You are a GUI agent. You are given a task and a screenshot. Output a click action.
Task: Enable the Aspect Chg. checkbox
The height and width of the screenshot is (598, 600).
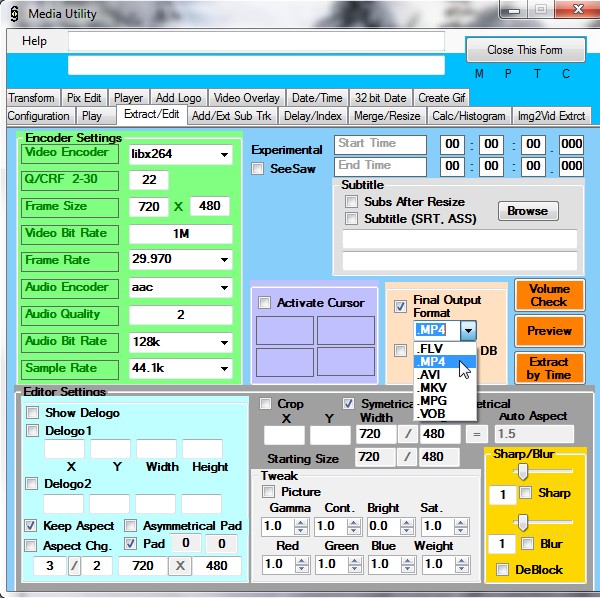click(x=31, y=545)
